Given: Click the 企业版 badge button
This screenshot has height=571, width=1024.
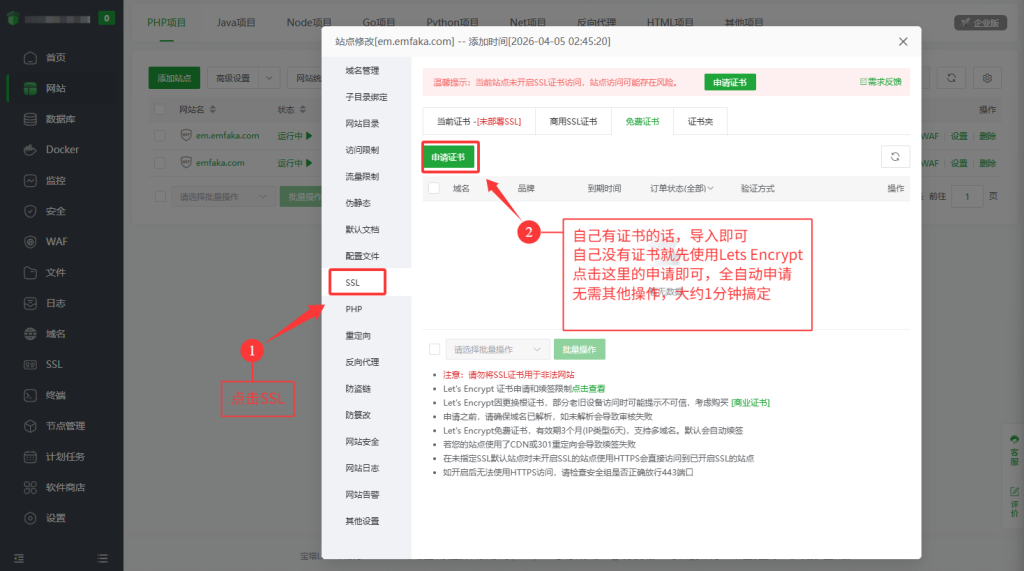Looking at the screenshot, I should (x=980, y=23).
